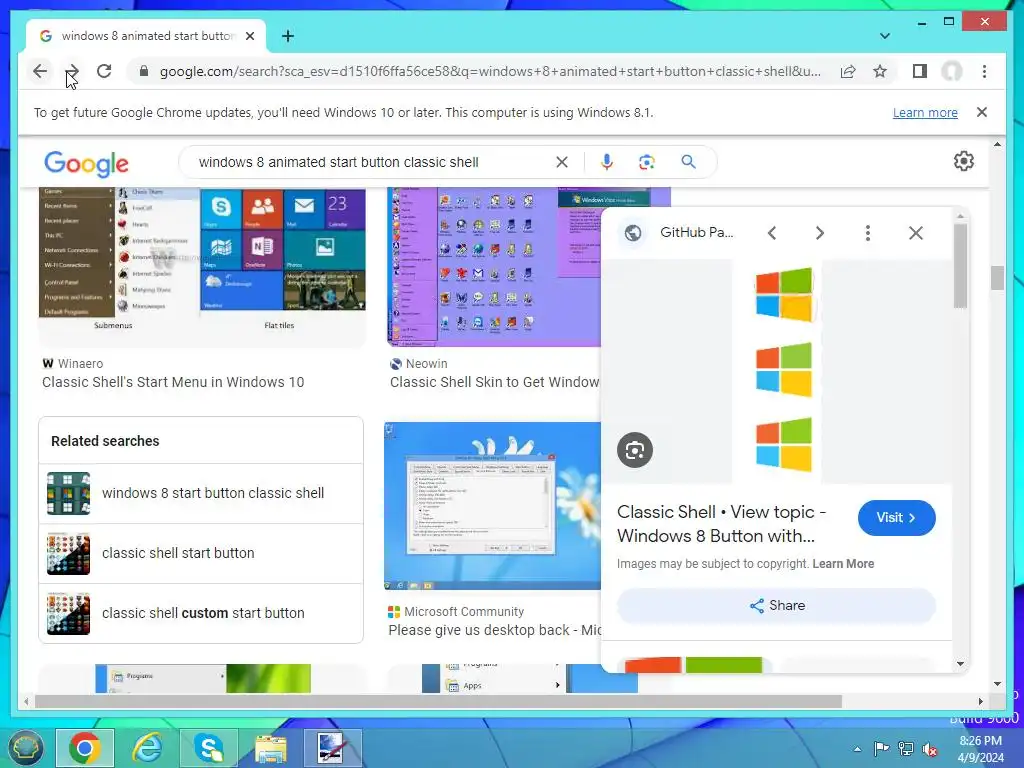1024x768 pixels.
Task: Open Winaero Classic Shell's Start Menu result
Action: [173, 382]
